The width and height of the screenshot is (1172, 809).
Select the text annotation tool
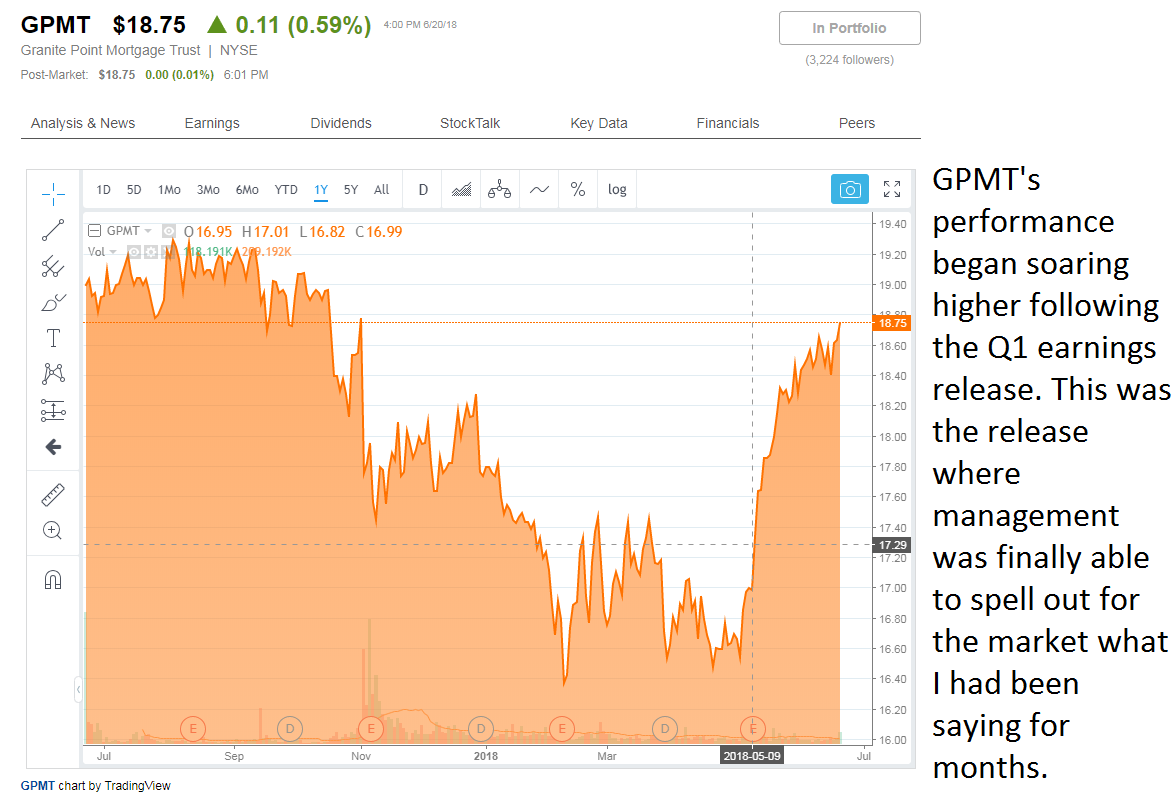pyautogui.click(x=53, y=338)
